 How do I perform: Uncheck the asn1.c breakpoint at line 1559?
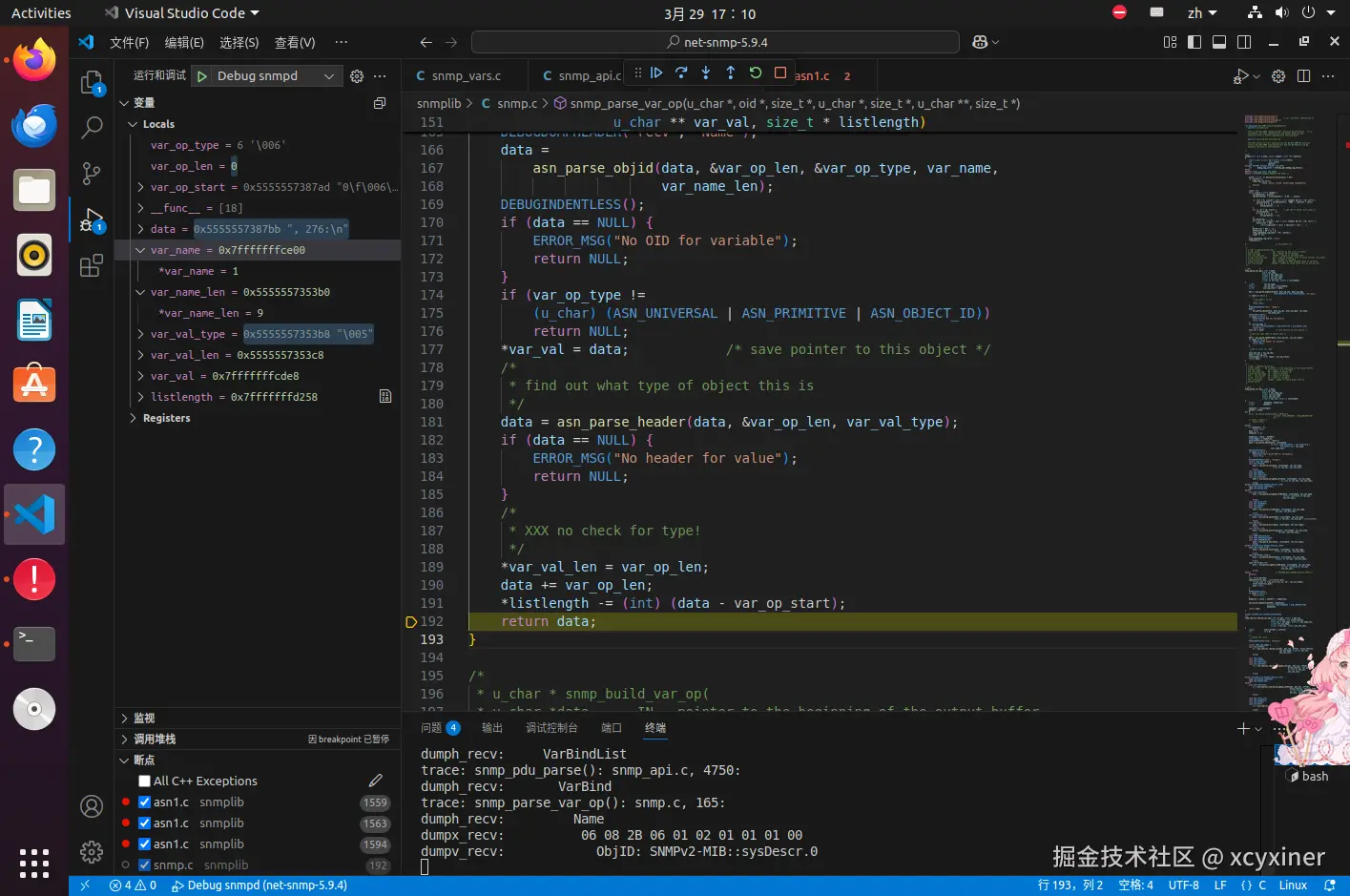tap(145, 802)
